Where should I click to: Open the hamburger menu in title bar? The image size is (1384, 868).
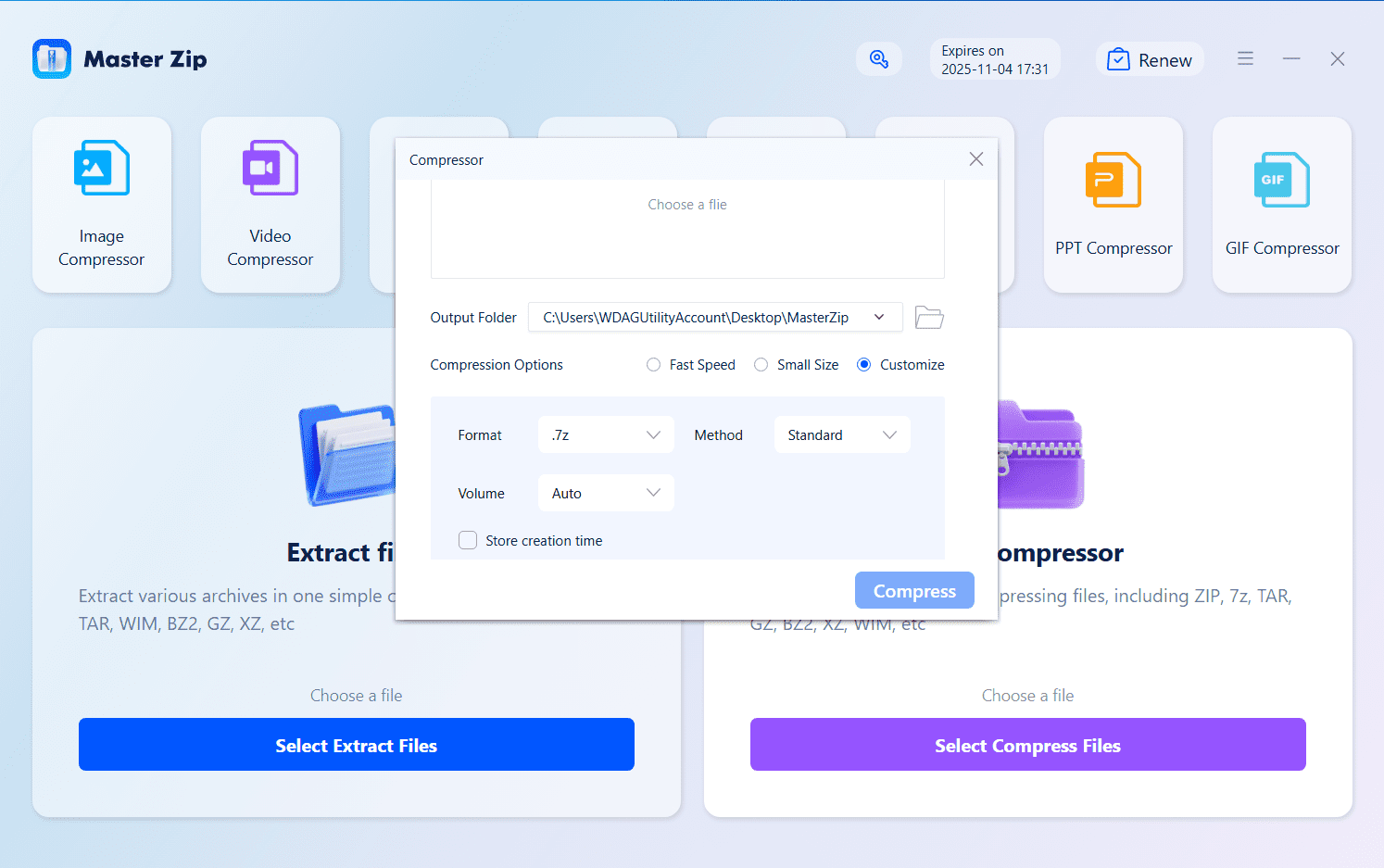[x=1245, y=58]
